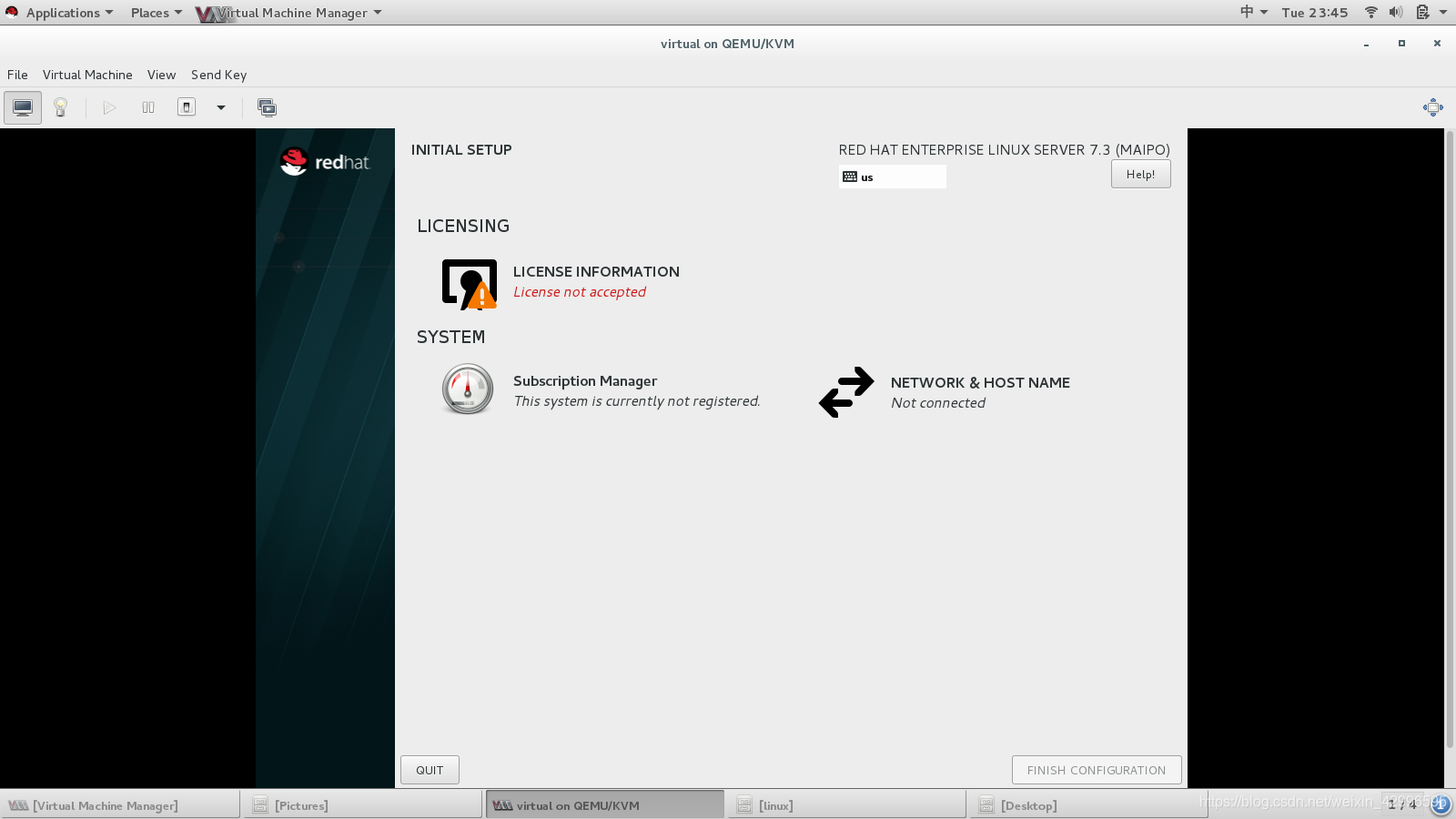Power on the virtual machine play icon
Screen dimensions: 1456x819
pyautogui.click(x=109, y=107)
